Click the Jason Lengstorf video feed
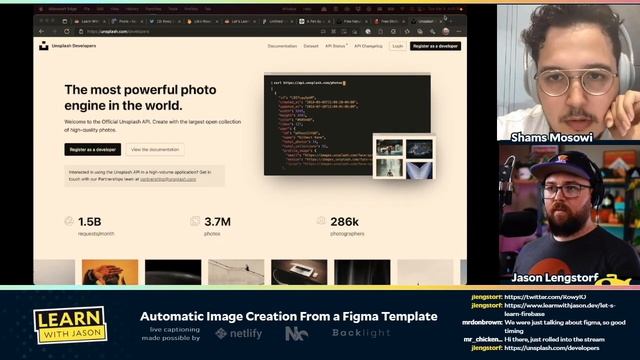640x360 pixels. click(569, 214)
